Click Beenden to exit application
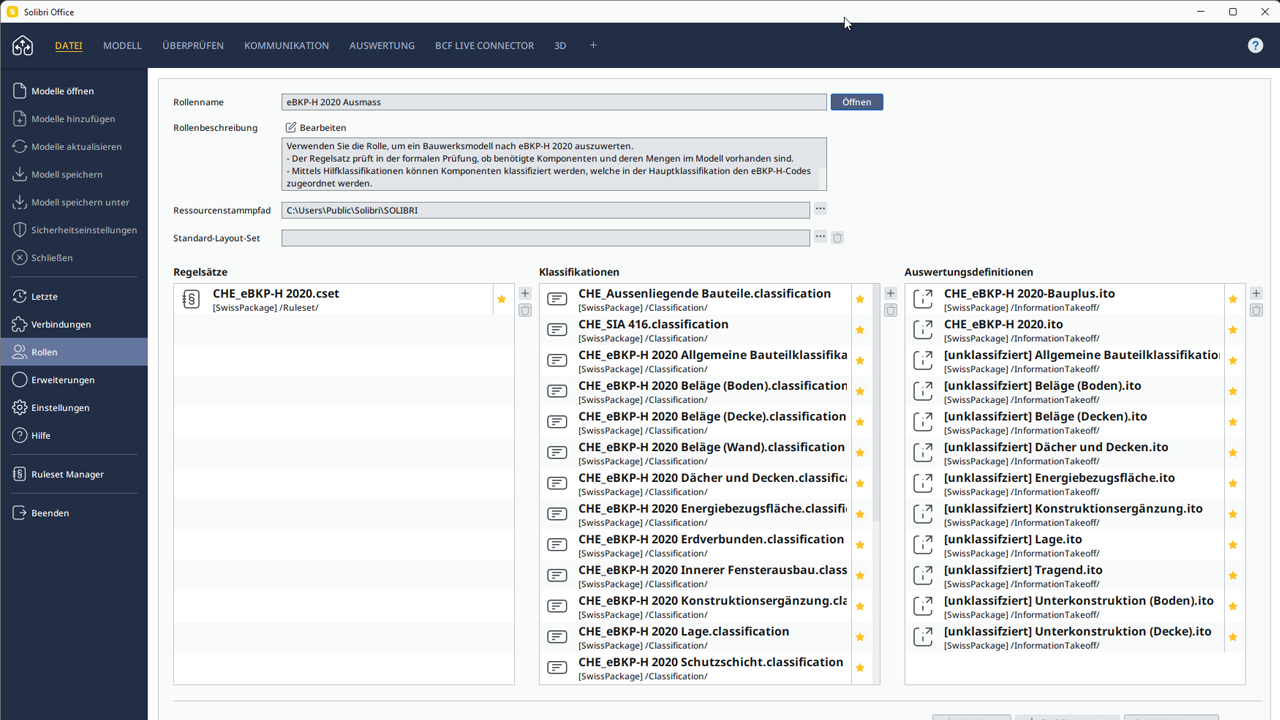The height and width of the screenshot is (720, 1280). 74,513
